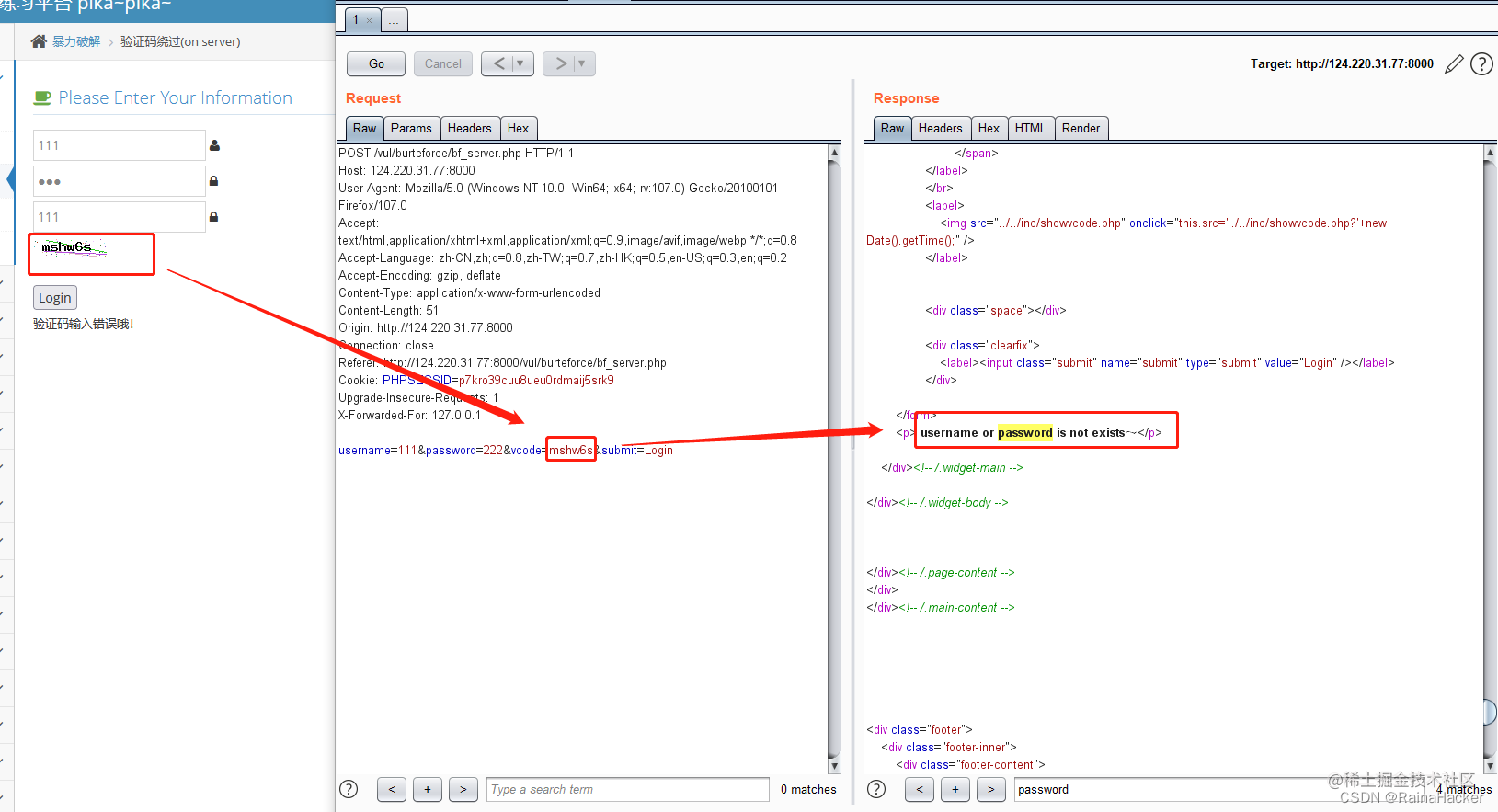Image resolution: width=1498 pixels, height=812 pixels.
Task: Click lock icon beside vcode field
Action: pyautogui.click(x=213, y=217)
